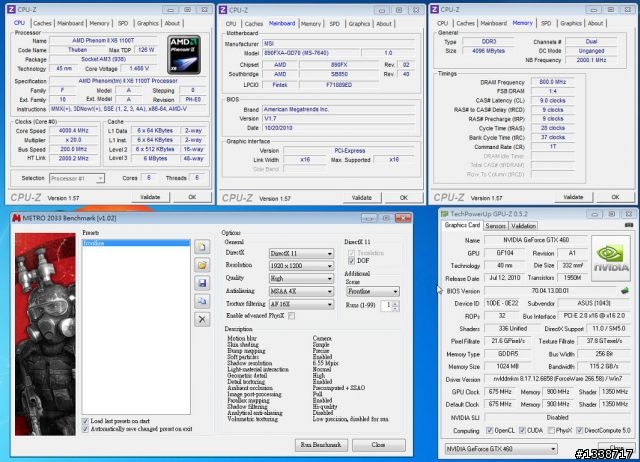Image resolution: width=640 pixels, height=462 pixels.
Task: Open the DirectX version dropdown
Action: (x=301, y=253)
